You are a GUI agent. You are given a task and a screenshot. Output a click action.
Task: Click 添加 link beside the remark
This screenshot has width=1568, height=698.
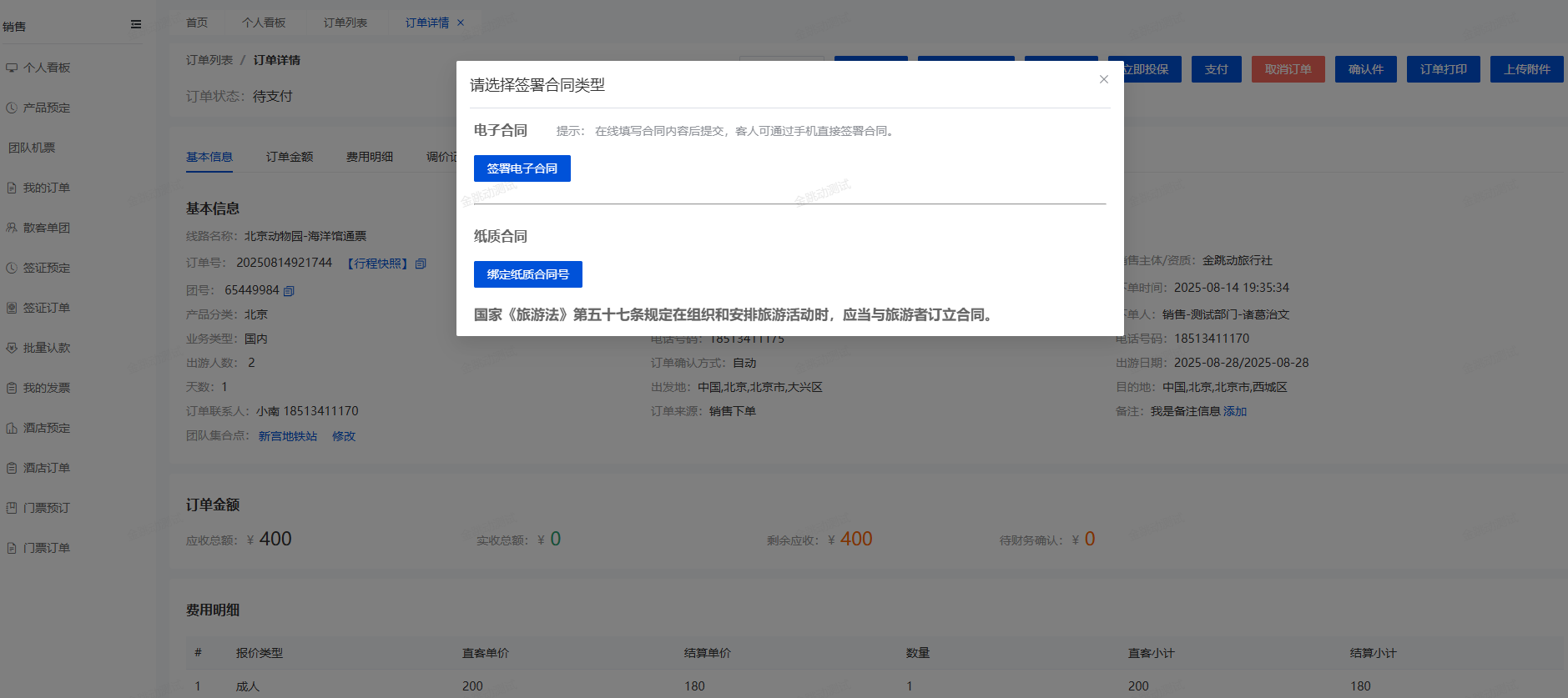pyautogui.click(x=1235, y=411)
